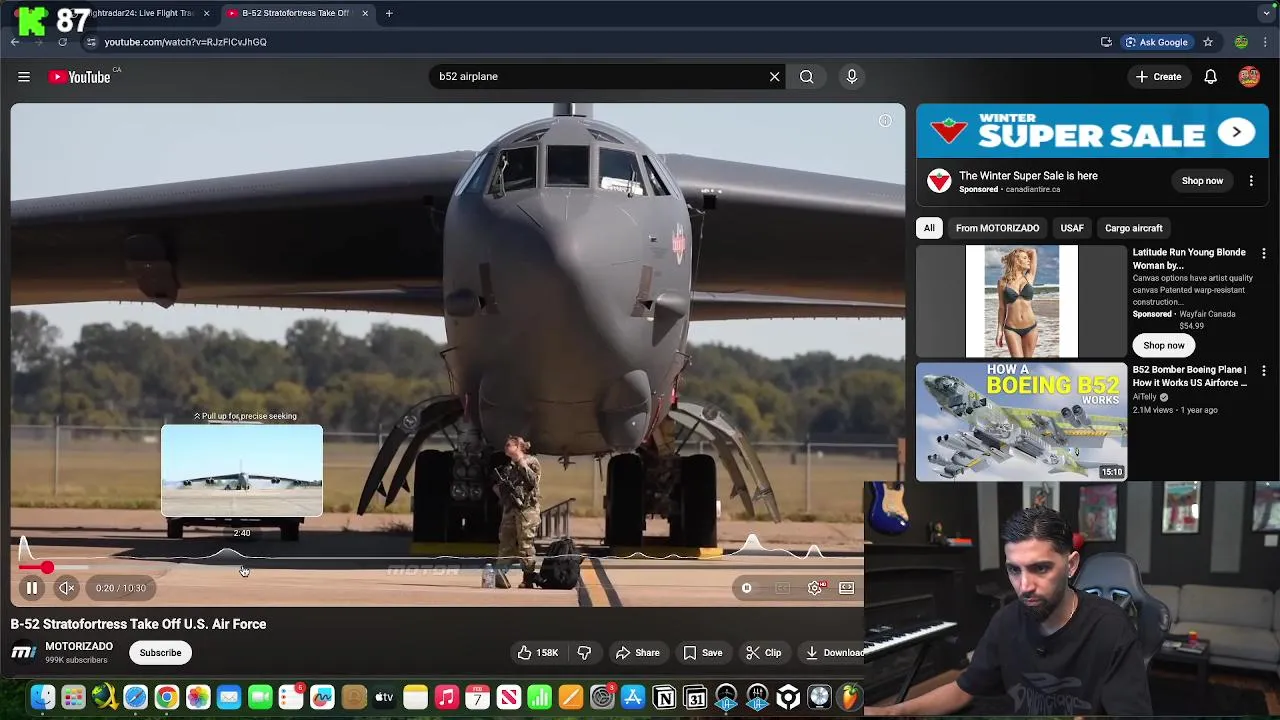
Task: Click Shop now on Wayfair ad
Action: [x=1164, y=345]
